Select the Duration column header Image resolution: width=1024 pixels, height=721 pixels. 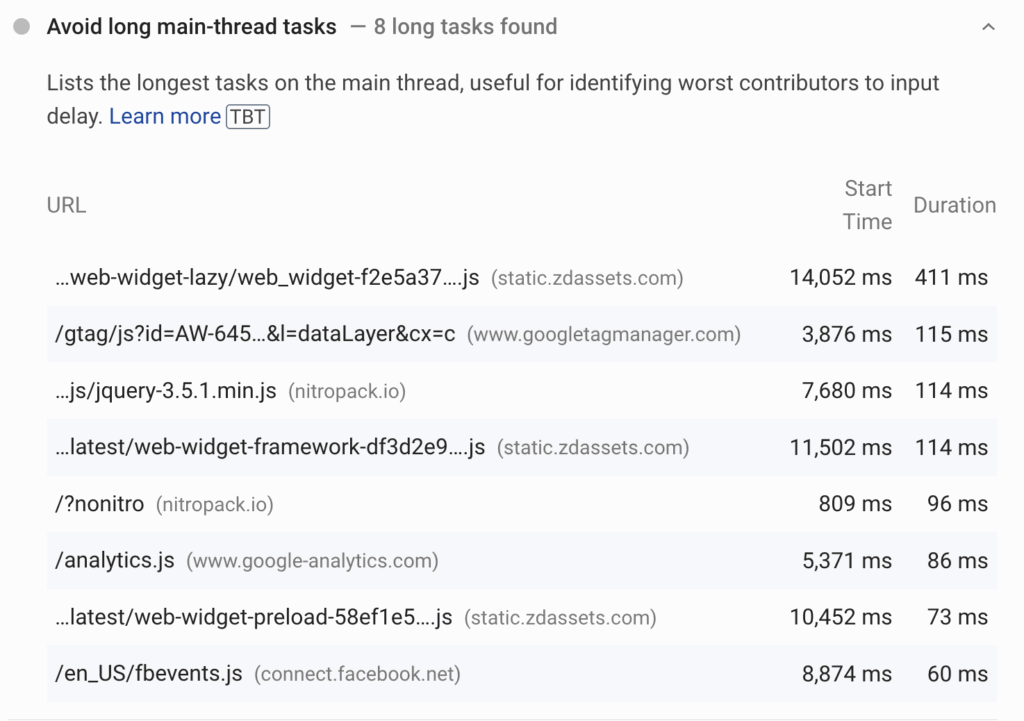pyautogui.click(x=954, y=205)
